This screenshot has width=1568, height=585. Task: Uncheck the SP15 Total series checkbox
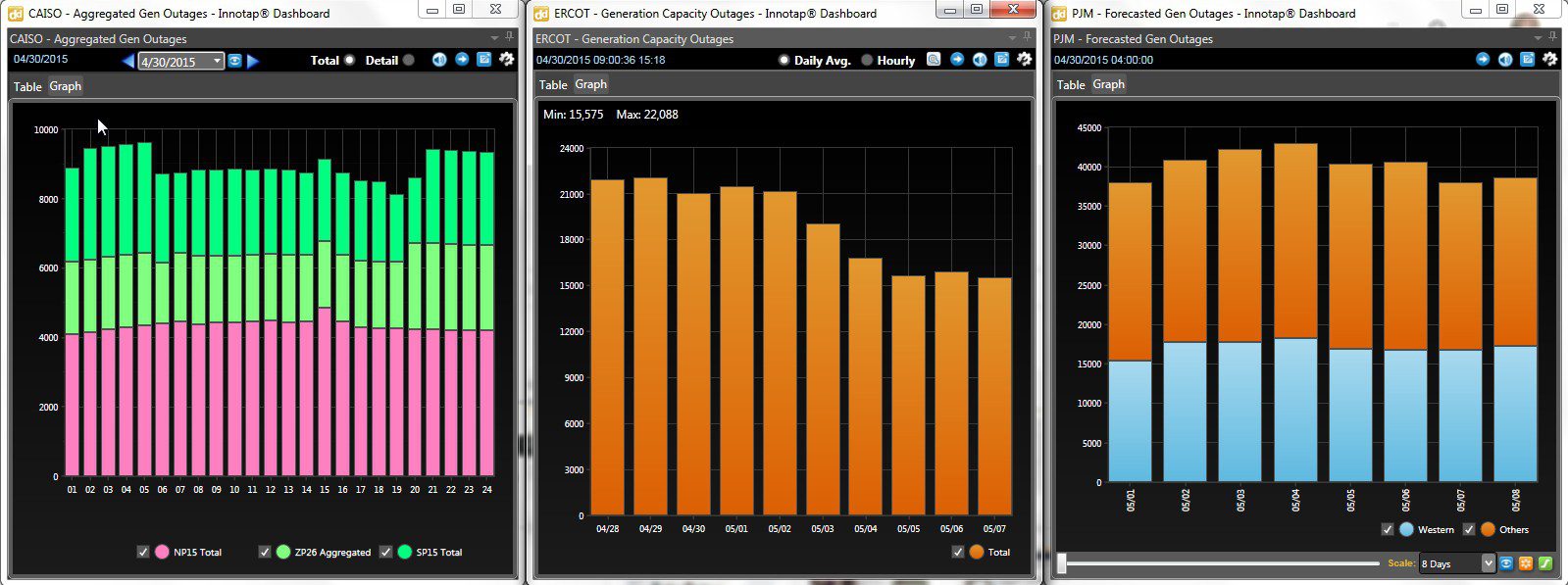tap(385, 552)
